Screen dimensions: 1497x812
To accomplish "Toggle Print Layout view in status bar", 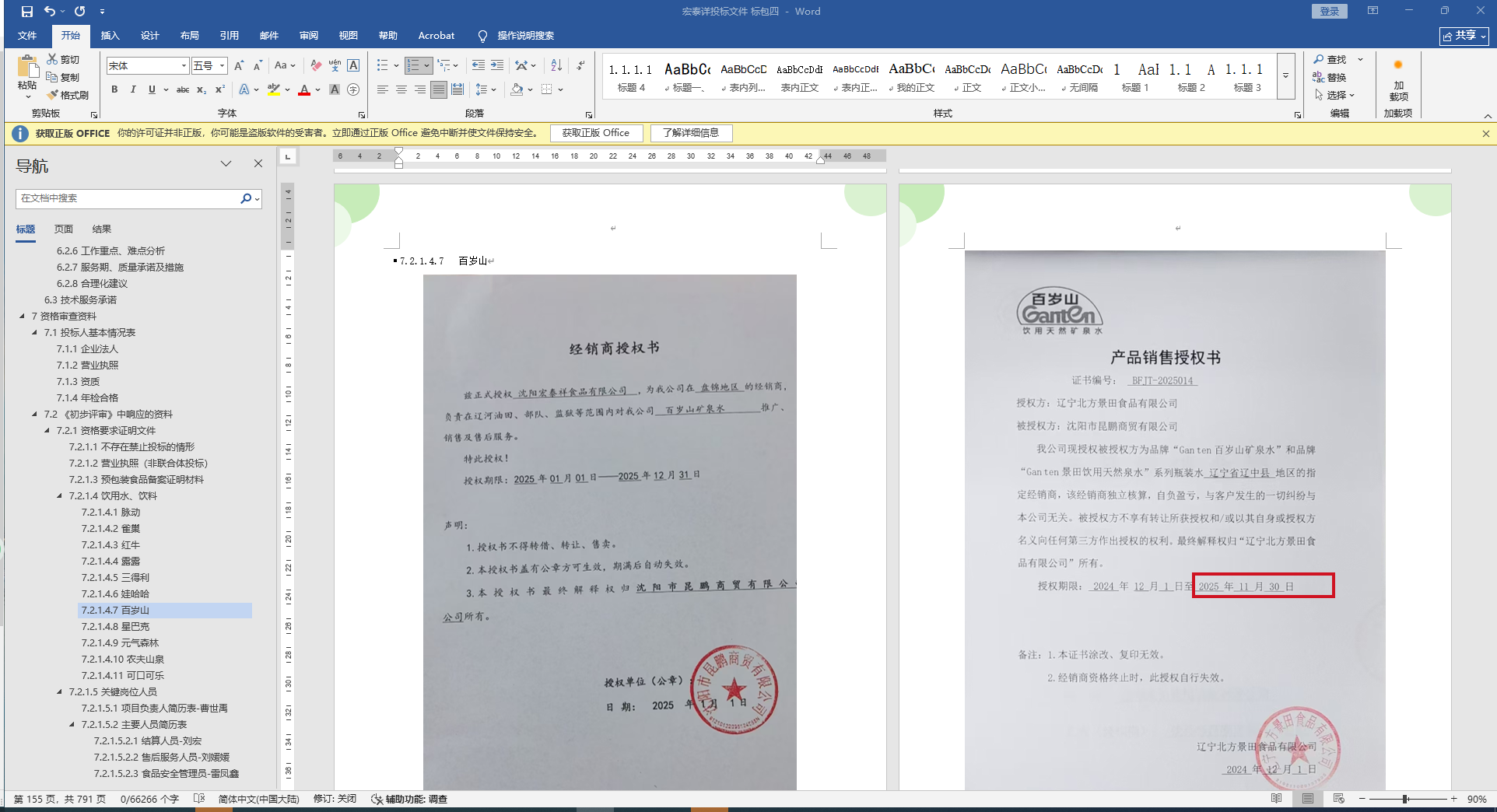I will (x=1307, y=799).
